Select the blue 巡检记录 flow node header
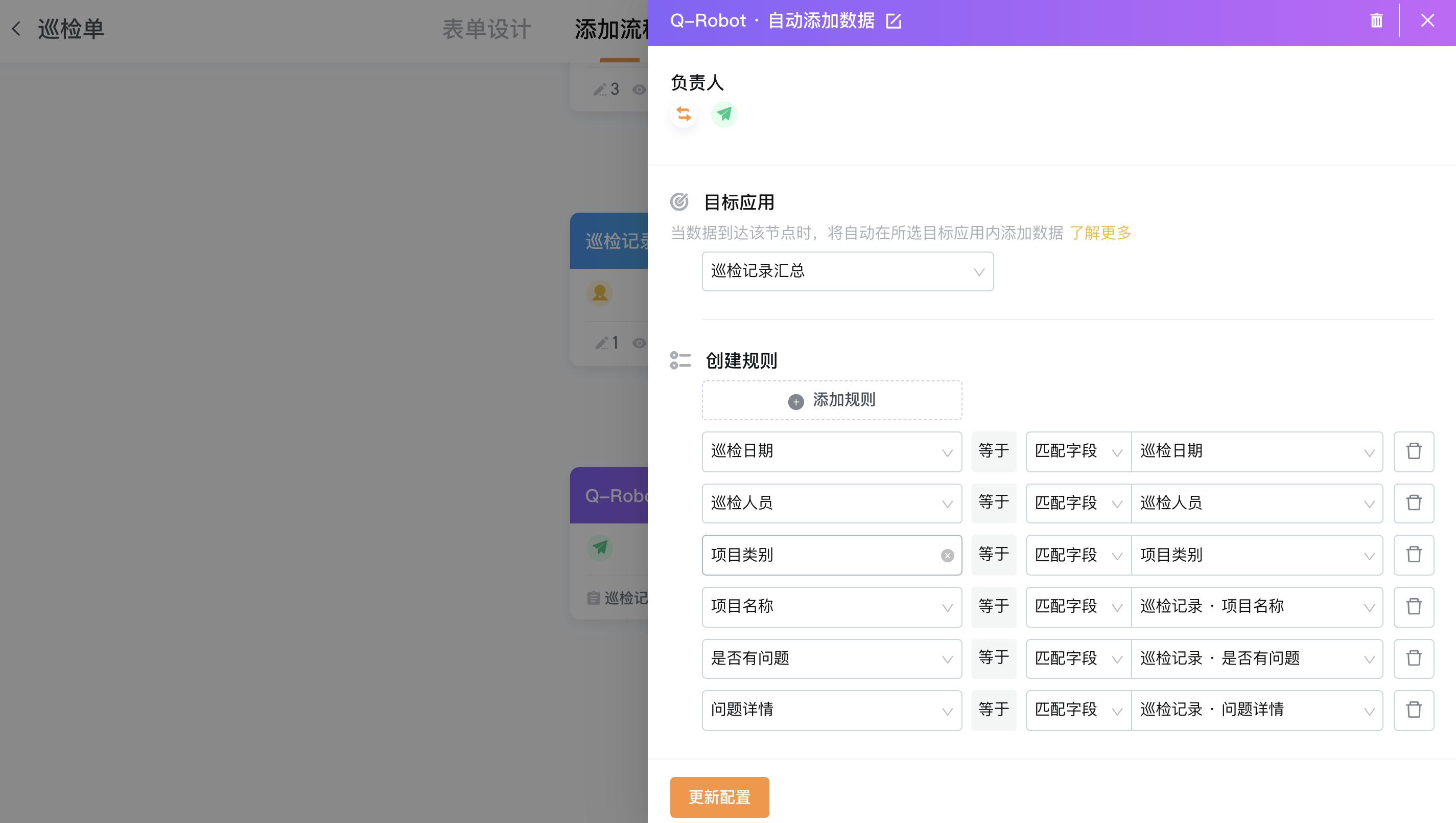1456x823 pixels. coord(609,241)
